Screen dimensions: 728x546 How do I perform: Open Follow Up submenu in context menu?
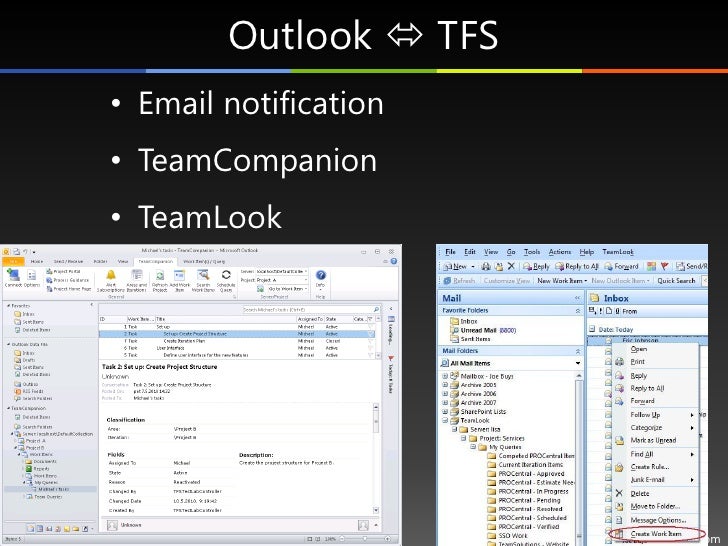click(656, 415)
